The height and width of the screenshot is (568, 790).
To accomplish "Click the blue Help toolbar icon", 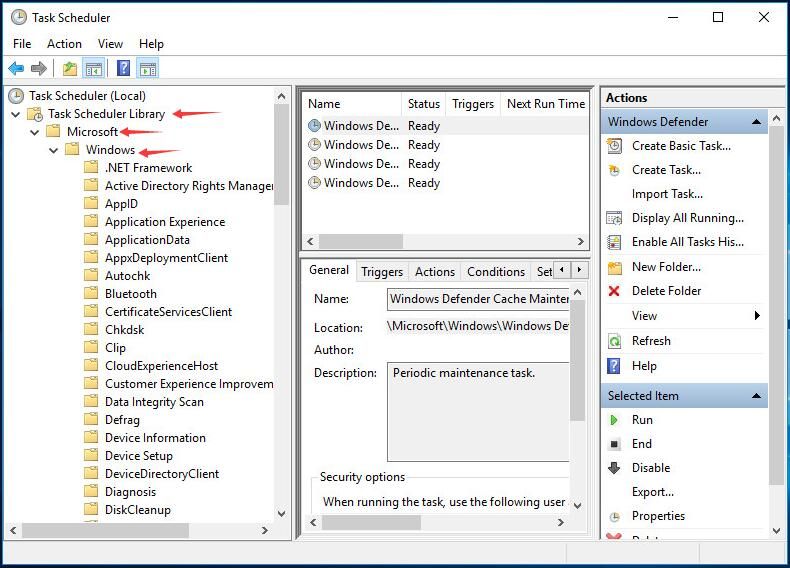I will [x=123, y=69].
